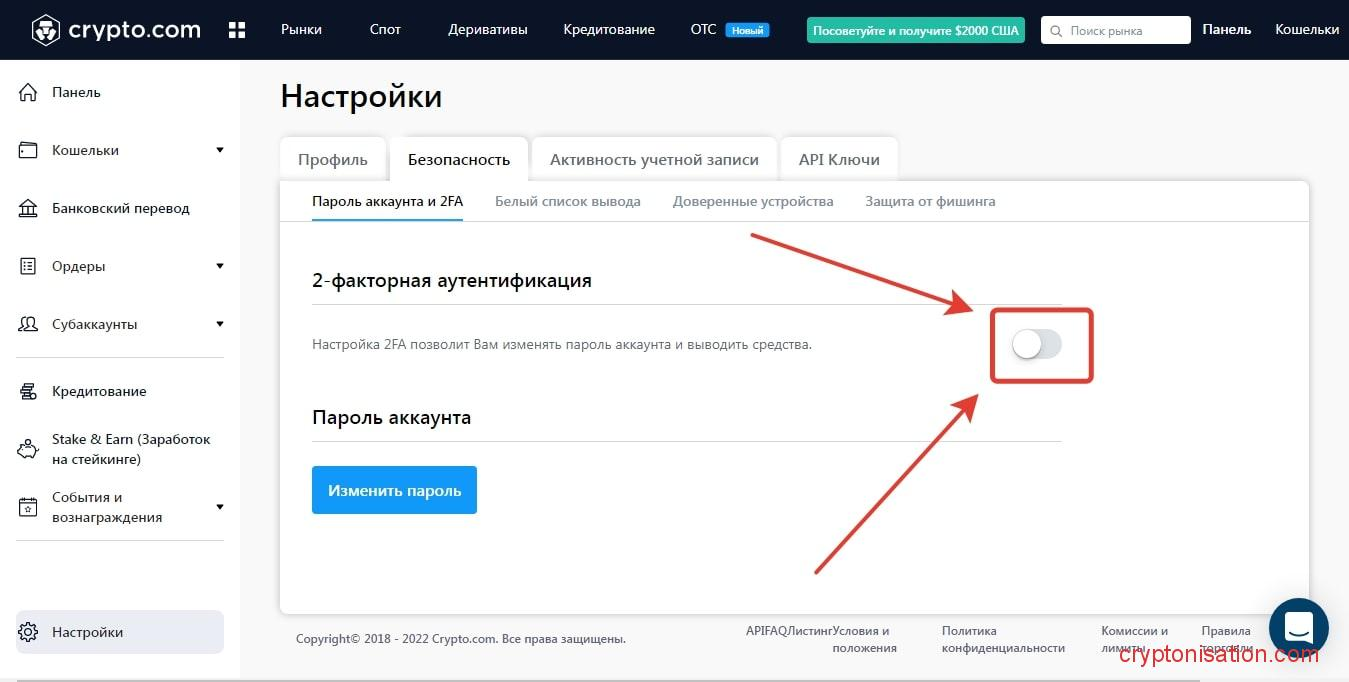Image resolution: width=1349 pixels, height=682 pixels.
Task: Click the Crypto.com logo
Action: [x=116, y=30]
